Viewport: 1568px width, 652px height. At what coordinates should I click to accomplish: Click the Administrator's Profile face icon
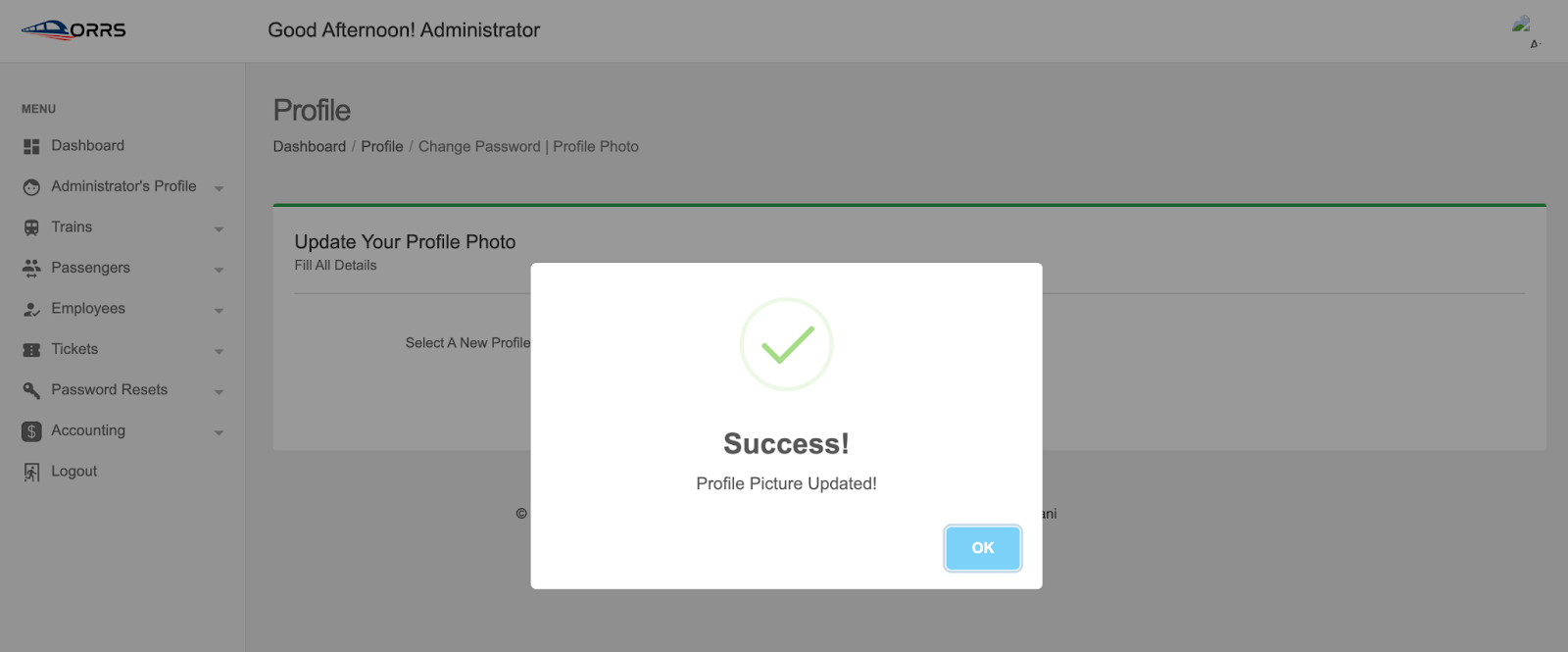point(31,187)
